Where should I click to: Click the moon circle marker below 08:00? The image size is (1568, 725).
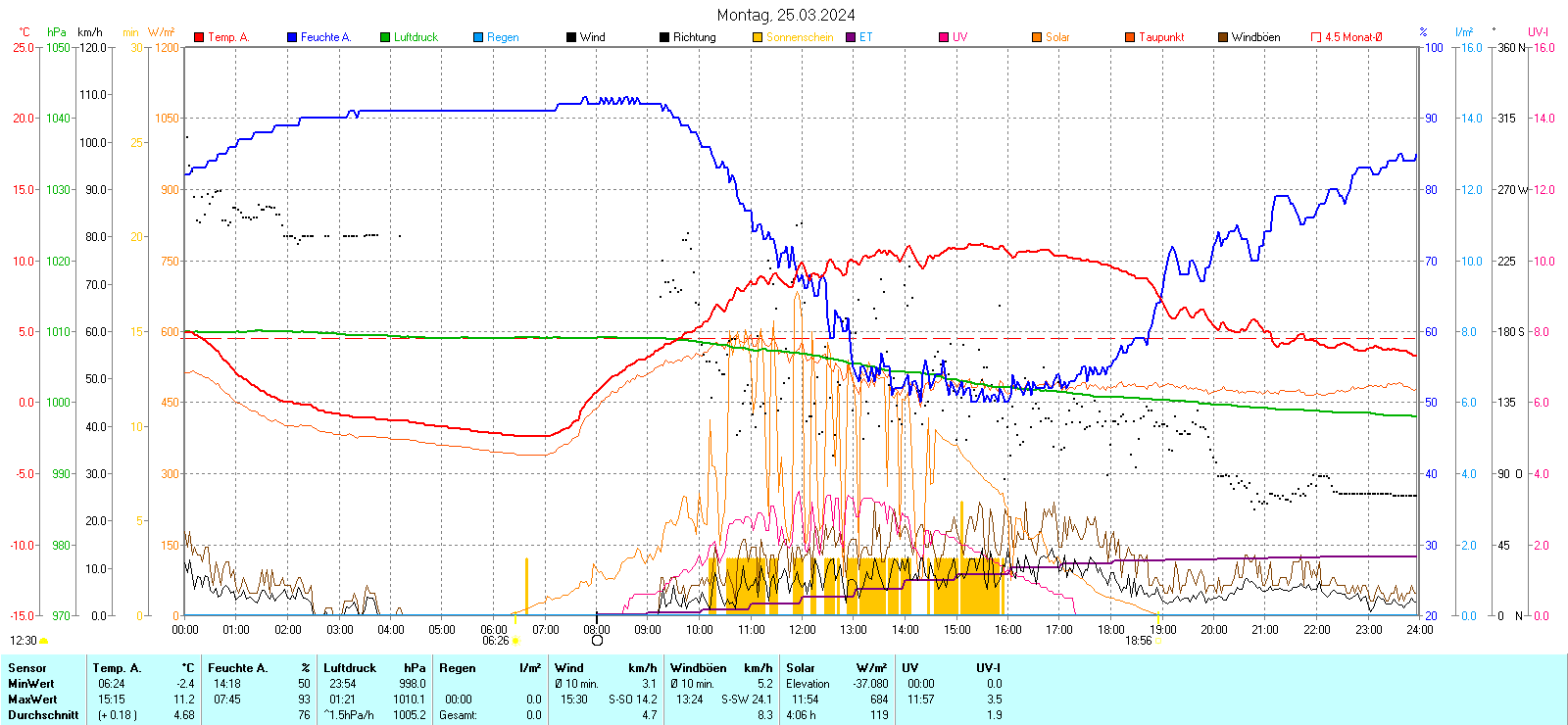pos(597,641)
